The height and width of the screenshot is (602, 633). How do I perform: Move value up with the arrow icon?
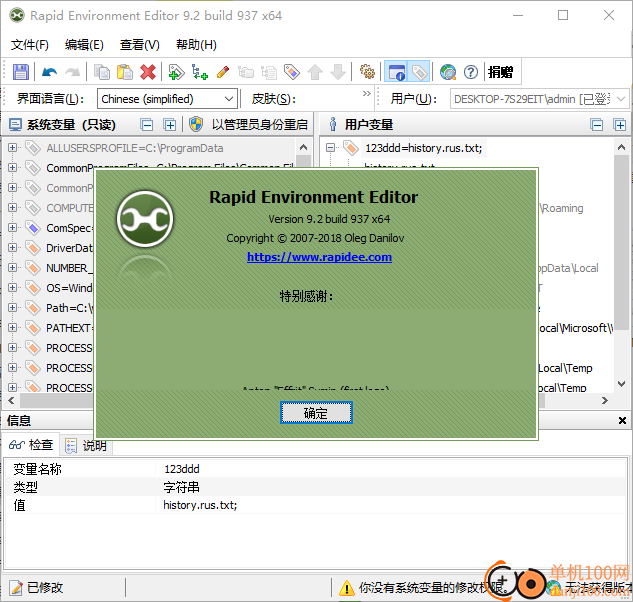315,72
